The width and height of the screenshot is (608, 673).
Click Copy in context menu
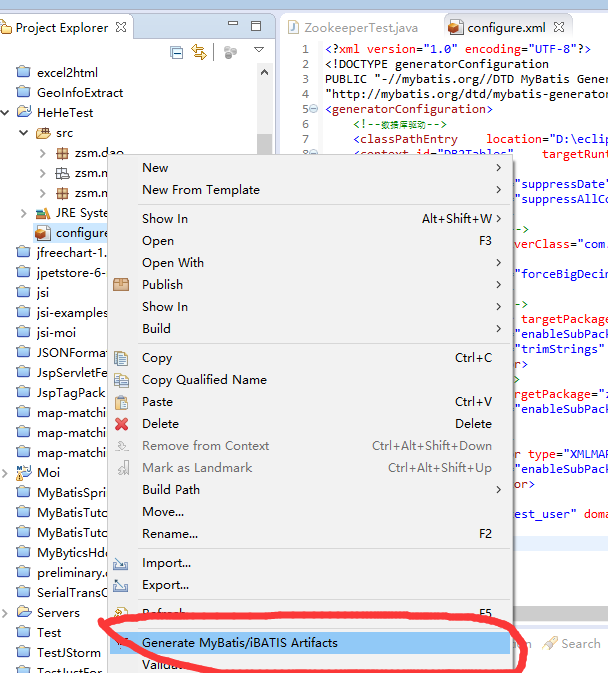(310, 358)
